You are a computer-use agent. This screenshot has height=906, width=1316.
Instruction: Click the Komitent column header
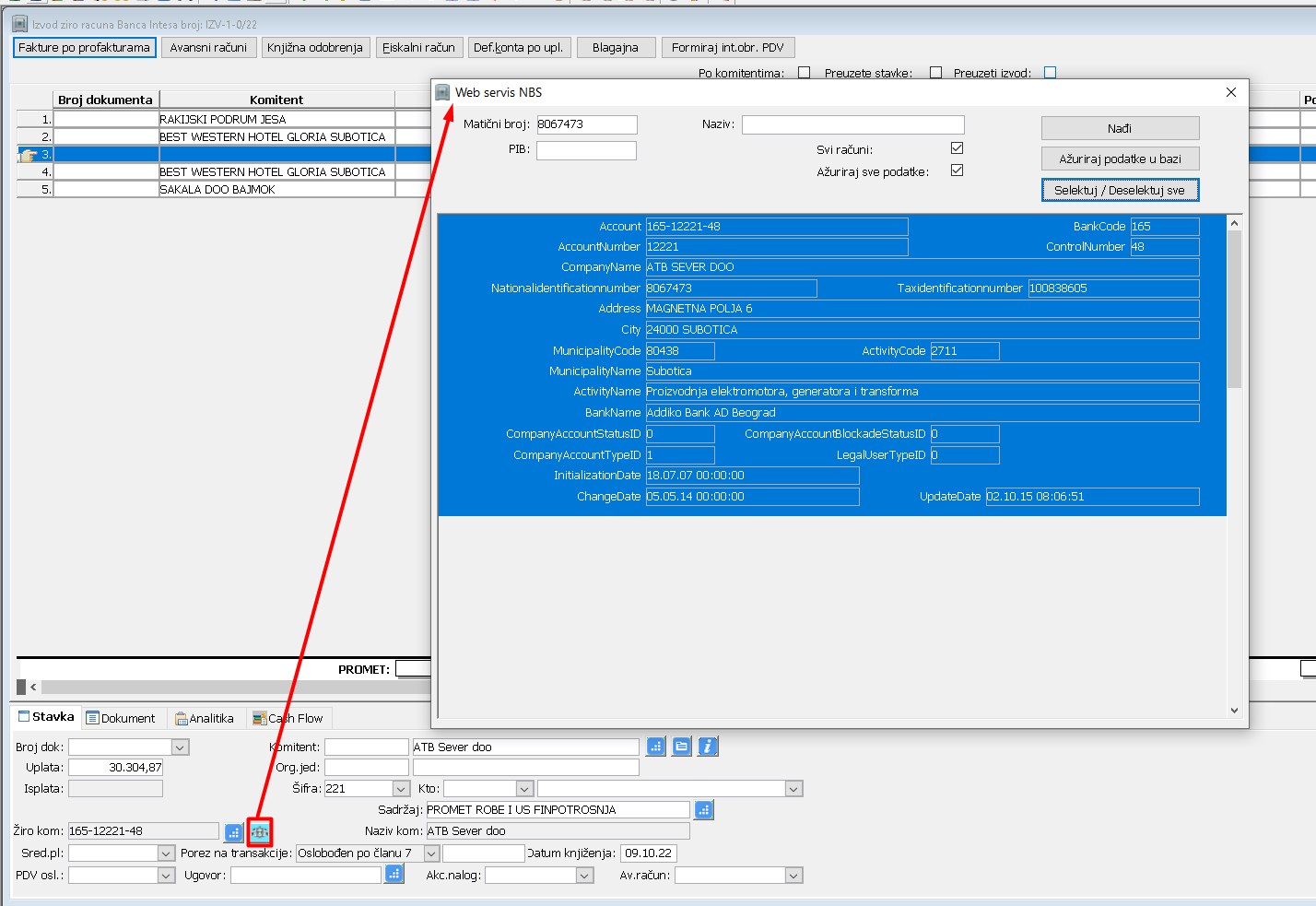[x=276, y=100]
